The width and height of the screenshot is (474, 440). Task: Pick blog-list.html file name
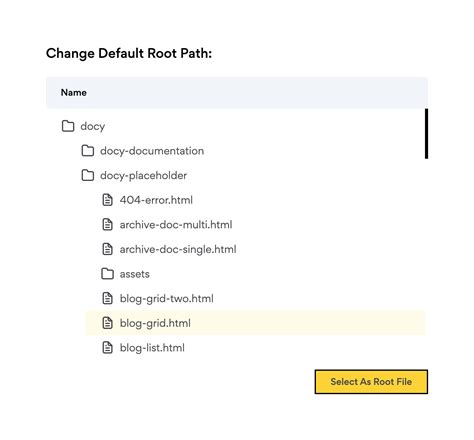tap(152, 348)
